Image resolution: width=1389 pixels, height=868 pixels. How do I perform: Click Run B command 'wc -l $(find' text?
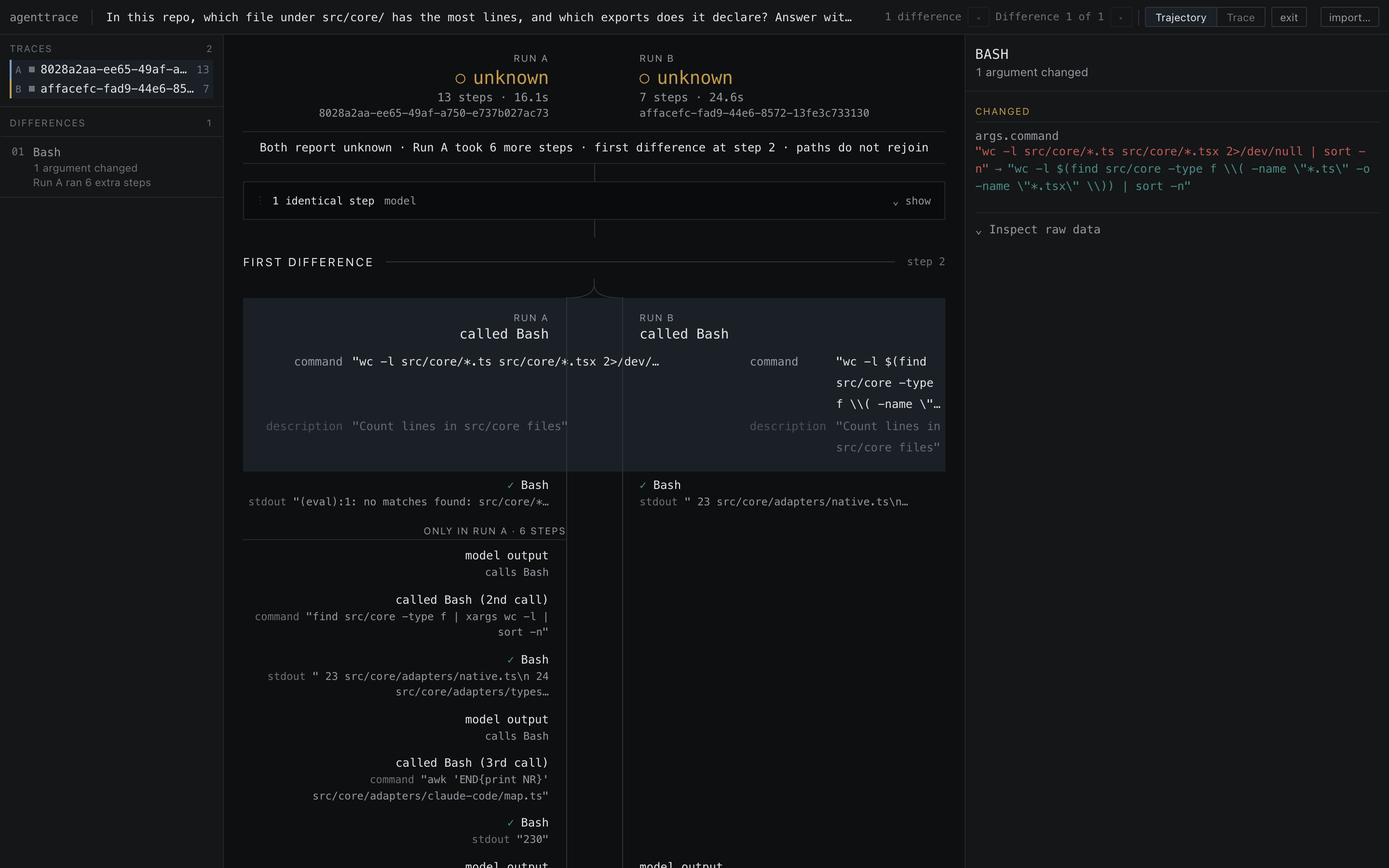888,383
